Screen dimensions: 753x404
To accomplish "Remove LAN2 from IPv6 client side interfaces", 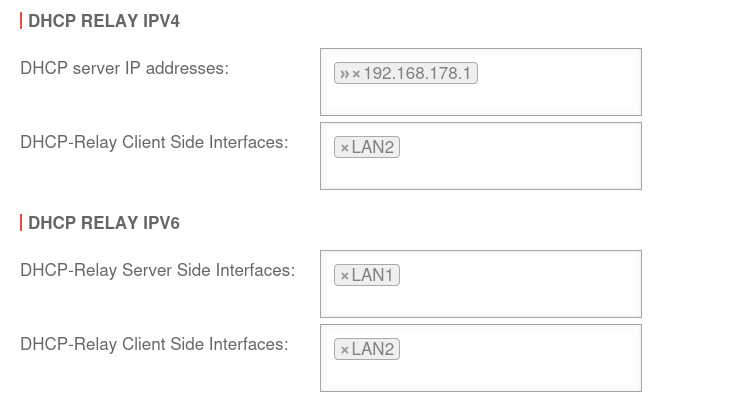I will pyautogui.click(x=344, y=350).
